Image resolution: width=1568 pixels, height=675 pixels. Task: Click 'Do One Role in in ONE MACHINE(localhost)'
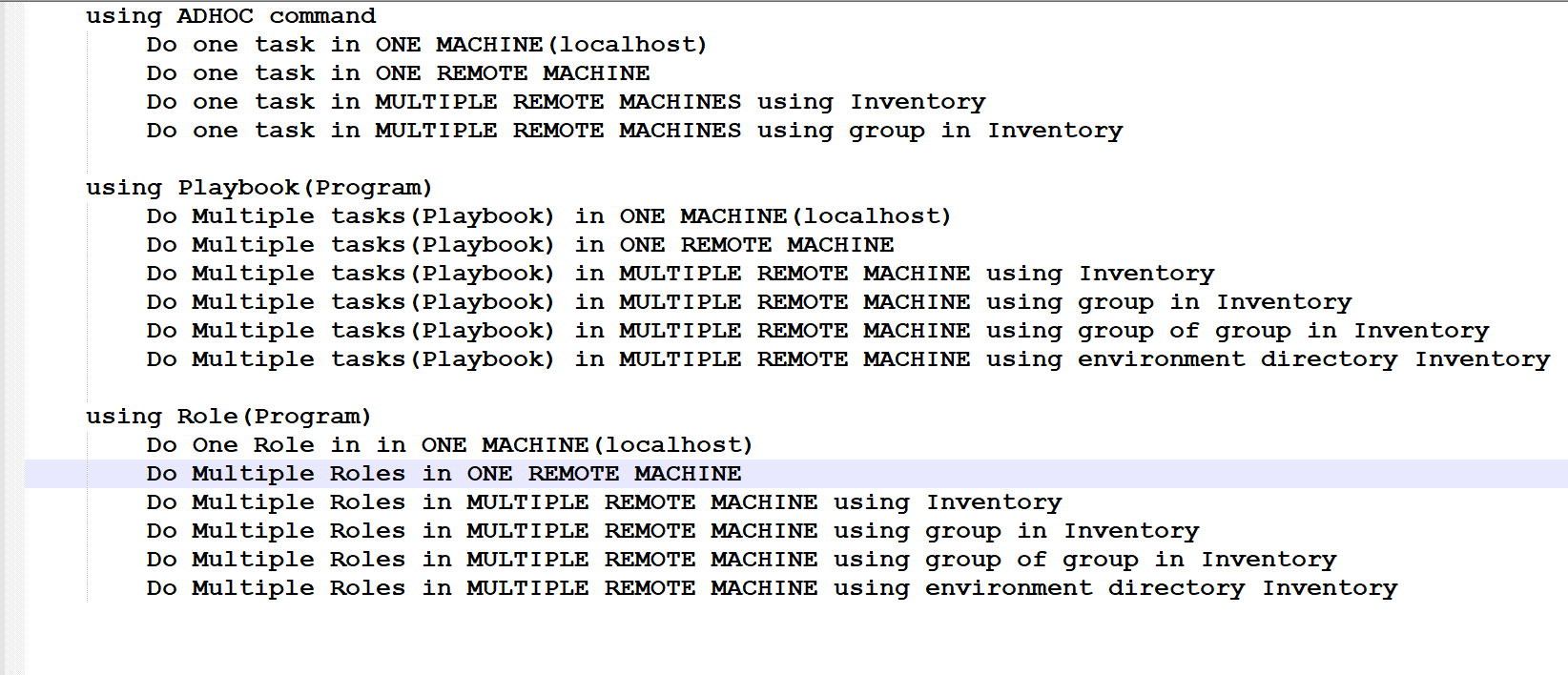449,445
